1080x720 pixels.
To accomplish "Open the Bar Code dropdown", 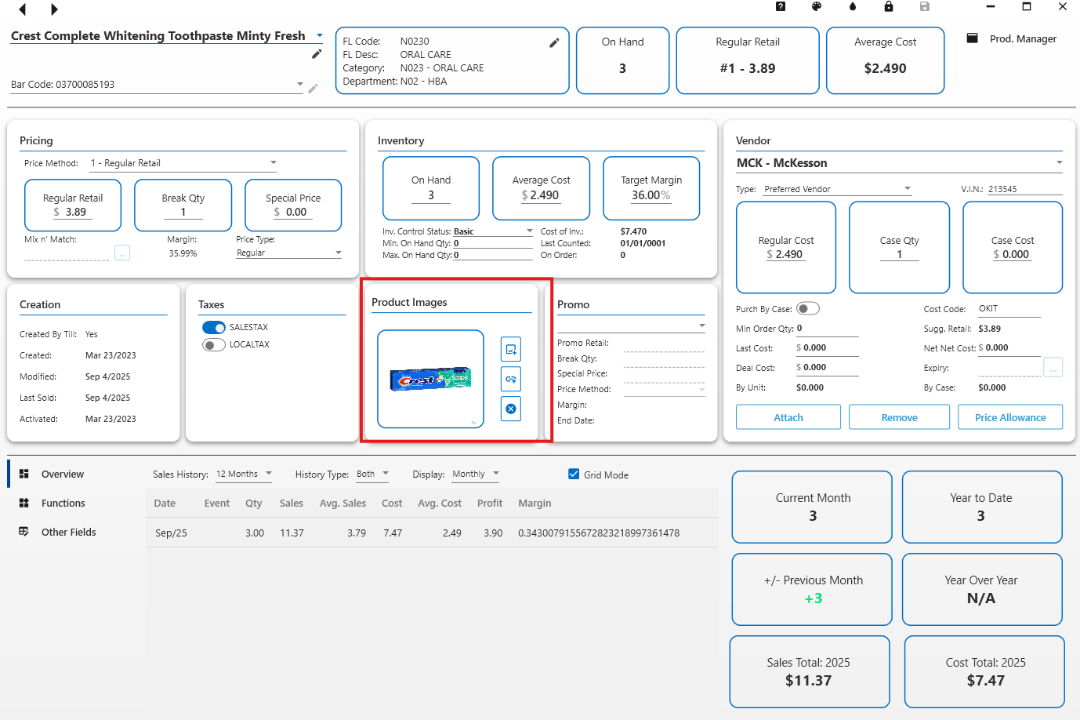I will pos(300,84).
